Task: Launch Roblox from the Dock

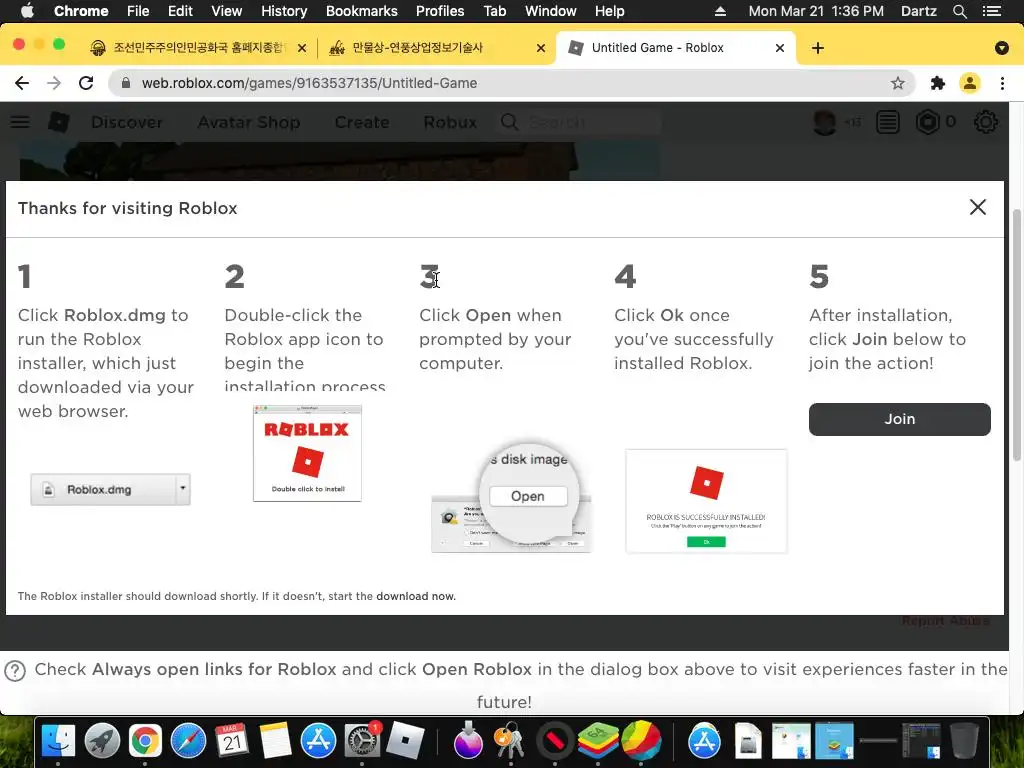Action: (405, 742)
